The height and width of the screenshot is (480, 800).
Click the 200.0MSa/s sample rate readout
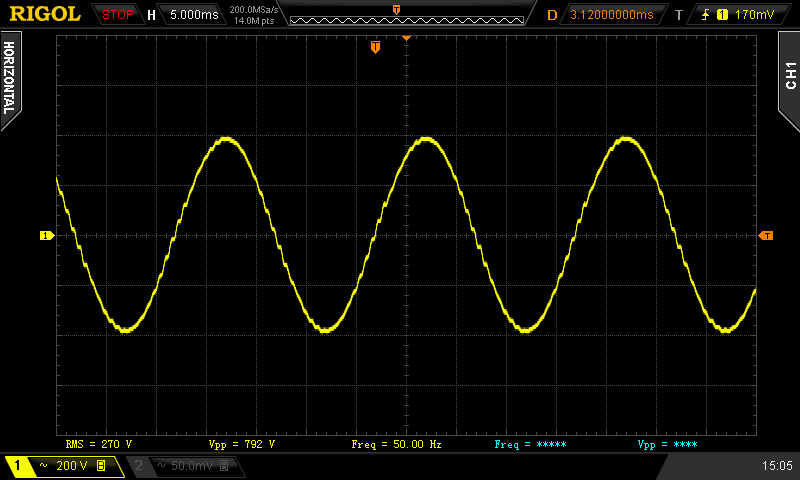pyautogui.click(x=255, y=10)
